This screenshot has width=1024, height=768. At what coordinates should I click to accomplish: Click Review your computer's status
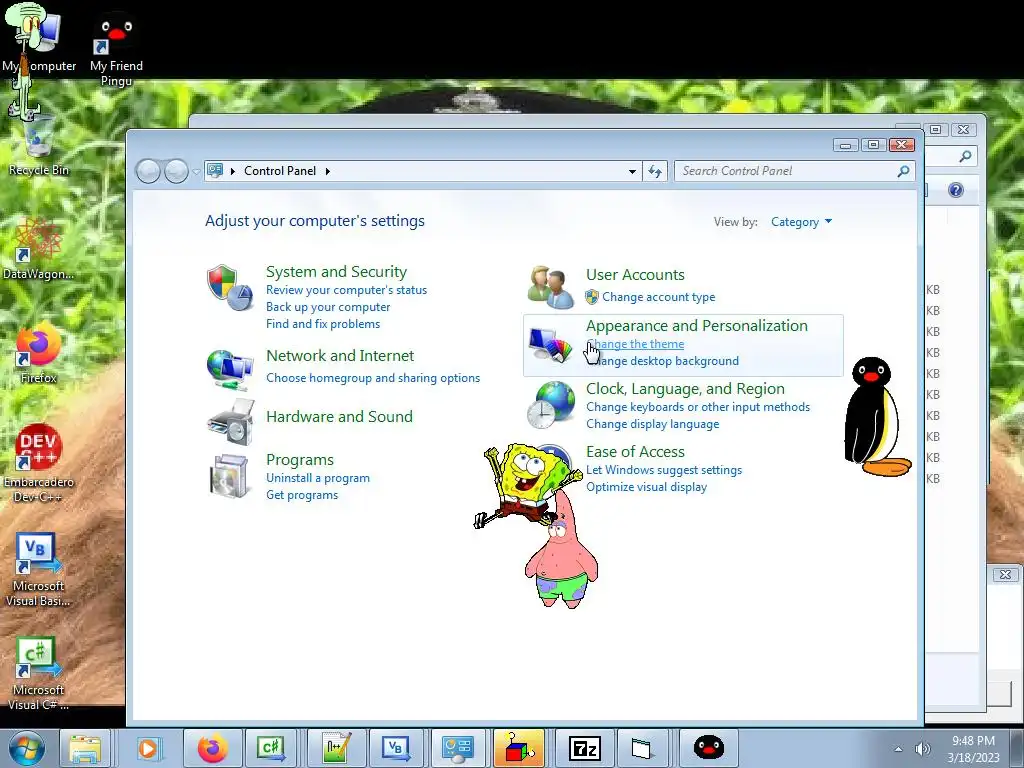click(346, 290)
